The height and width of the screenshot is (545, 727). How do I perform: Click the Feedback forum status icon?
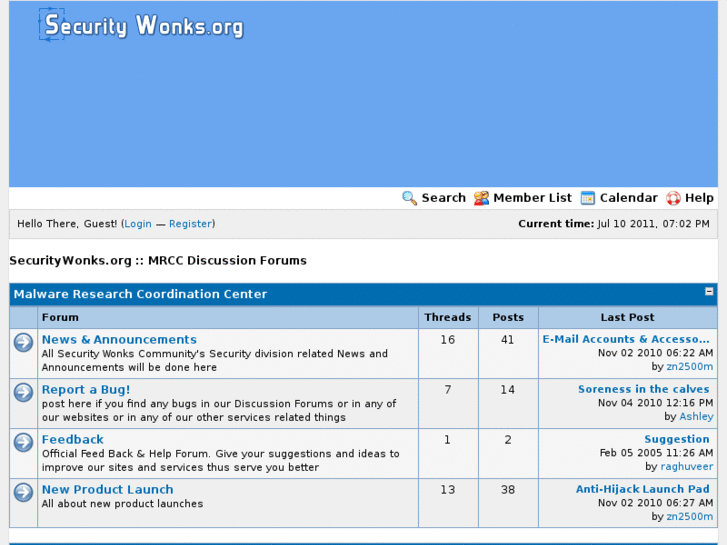click(x=23, y=442)
